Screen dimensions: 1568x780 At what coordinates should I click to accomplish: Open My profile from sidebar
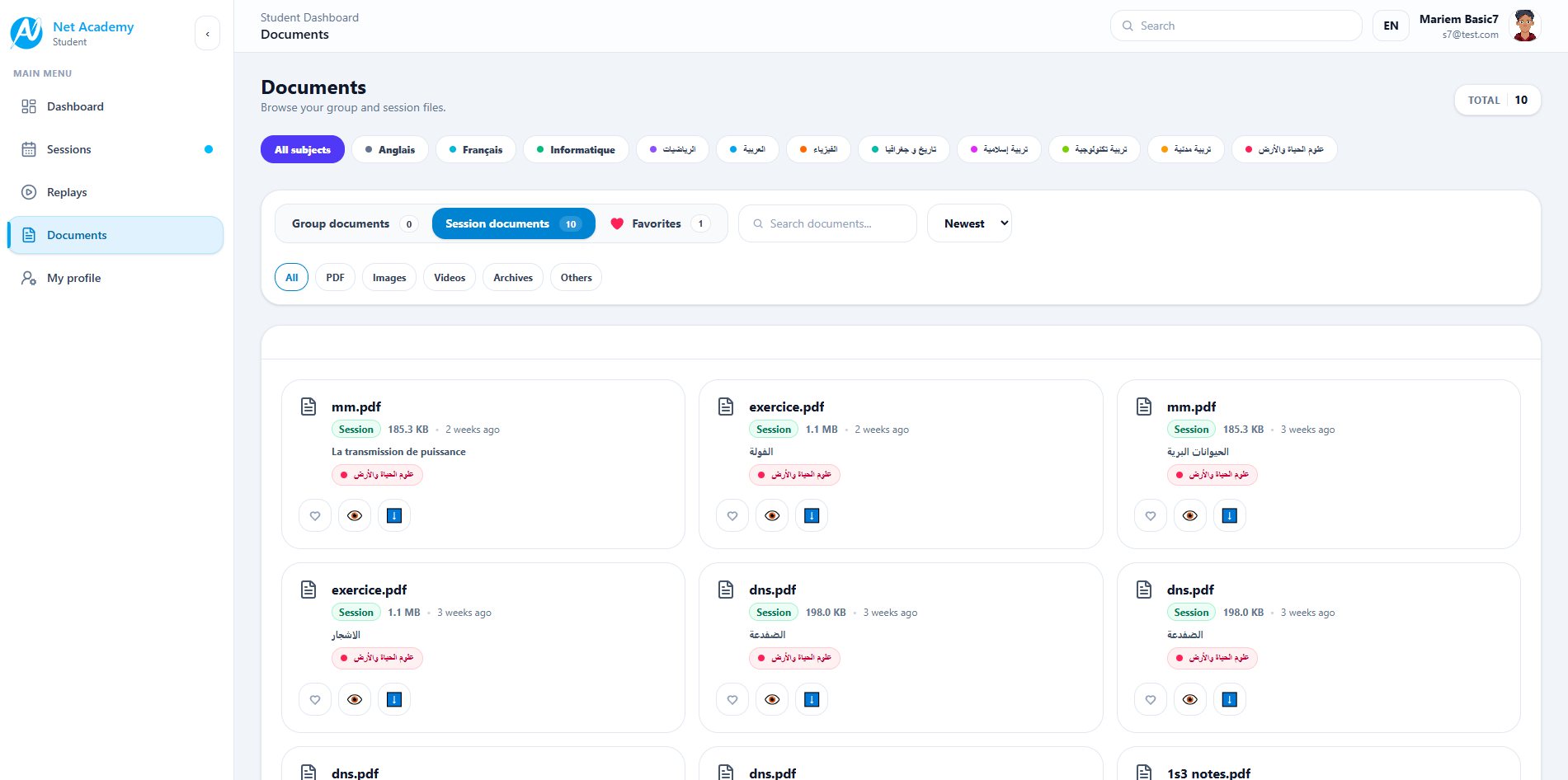pos(73,278)
